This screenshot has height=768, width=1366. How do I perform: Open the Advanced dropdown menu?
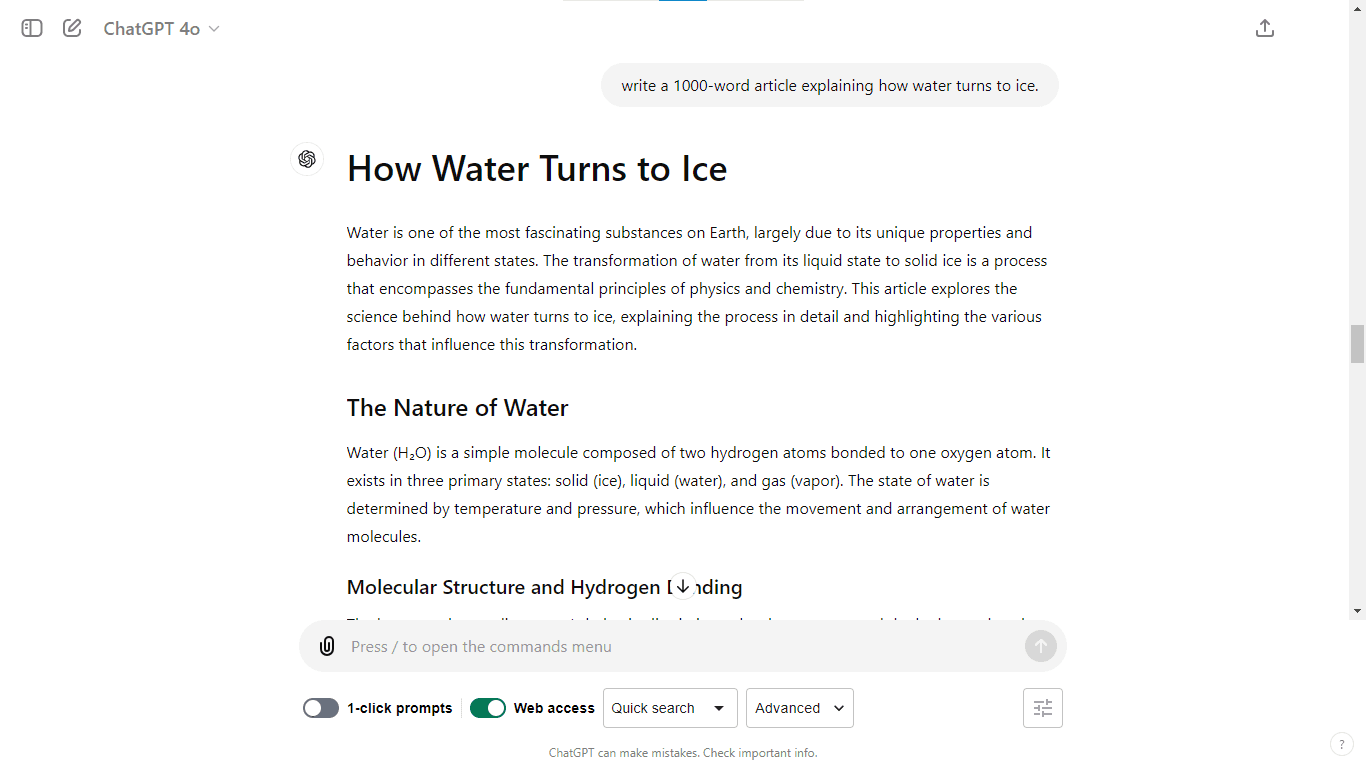point(800,708)
